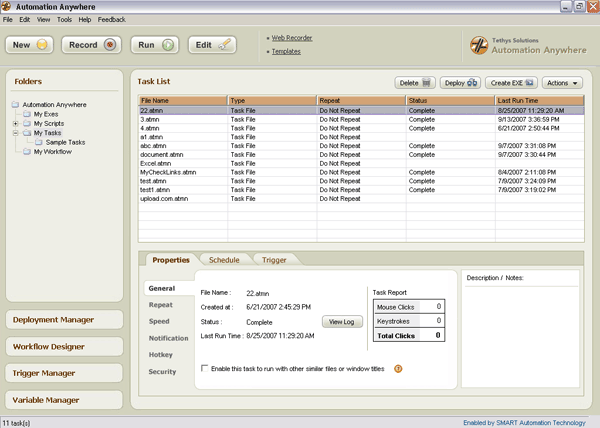600x428 pixels.
Task: Switch to the Trigger tab
Action: 274,260
